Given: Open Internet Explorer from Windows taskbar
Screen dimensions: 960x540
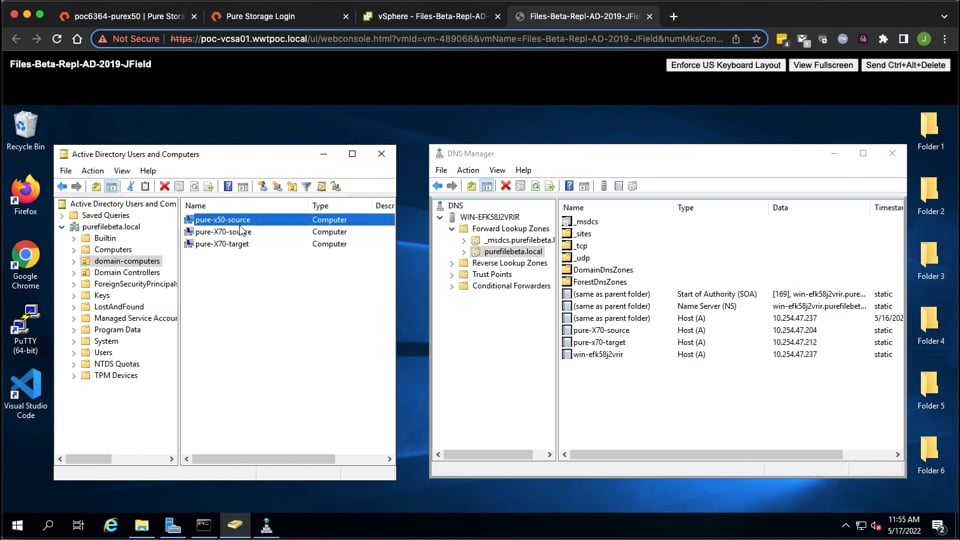Looking at the screenshot, I should [110, 525].
